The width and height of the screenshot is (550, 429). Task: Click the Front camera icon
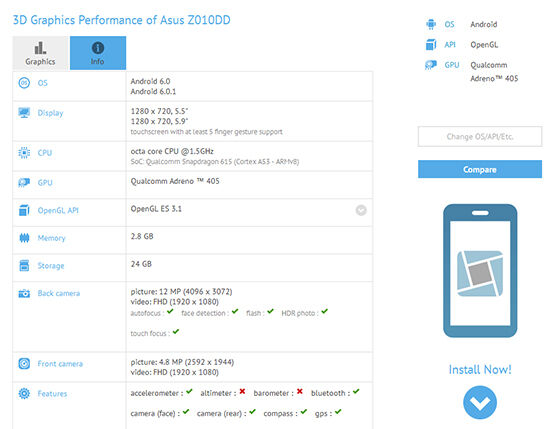point(24,364)
